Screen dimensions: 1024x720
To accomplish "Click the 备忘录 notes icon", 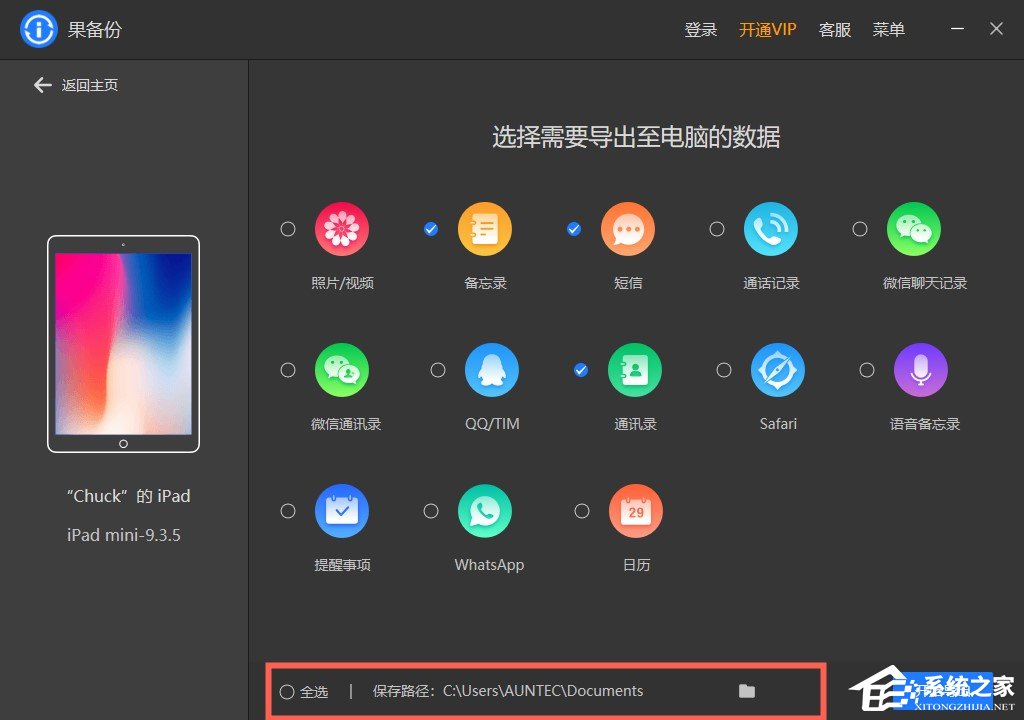I will click(485, 228).
